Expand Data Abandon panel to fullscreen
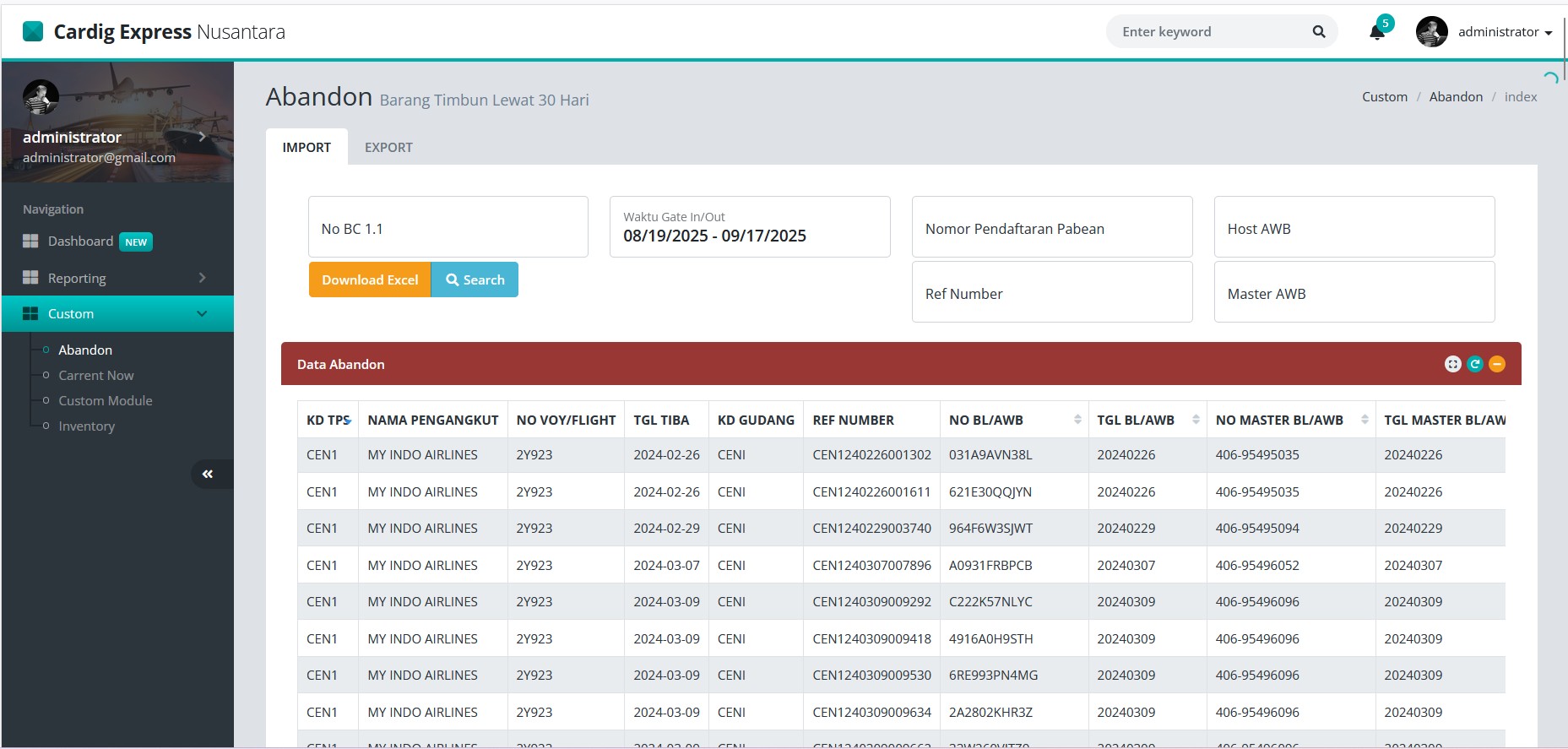Screen dimensions: 1568x749 (1452, 364)
